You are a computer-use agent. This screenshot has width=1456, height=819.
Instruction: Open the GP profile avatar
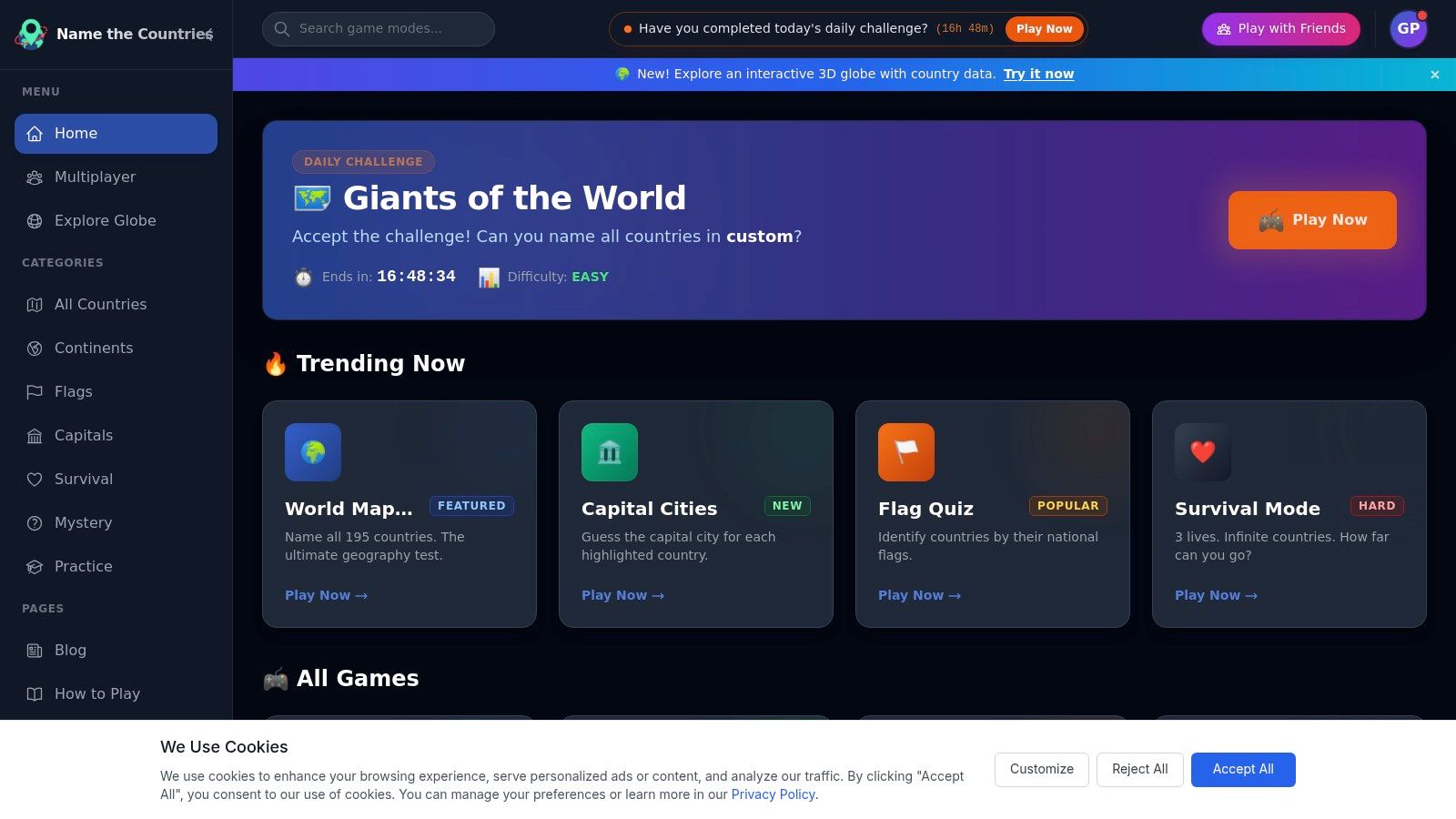click(x=1408, y=28)
